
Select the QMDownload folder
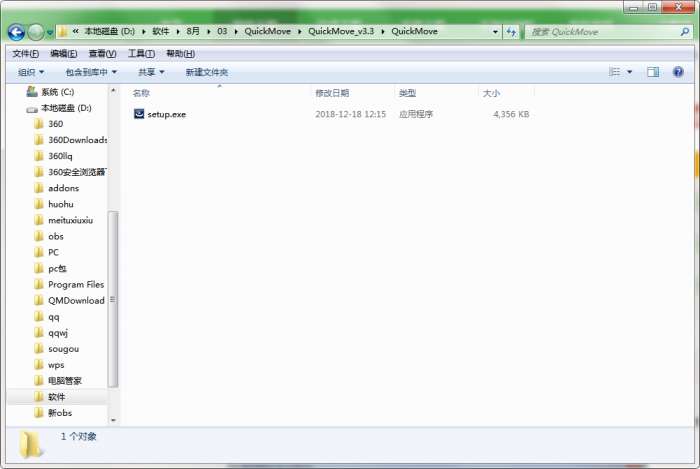coord(70,301)
